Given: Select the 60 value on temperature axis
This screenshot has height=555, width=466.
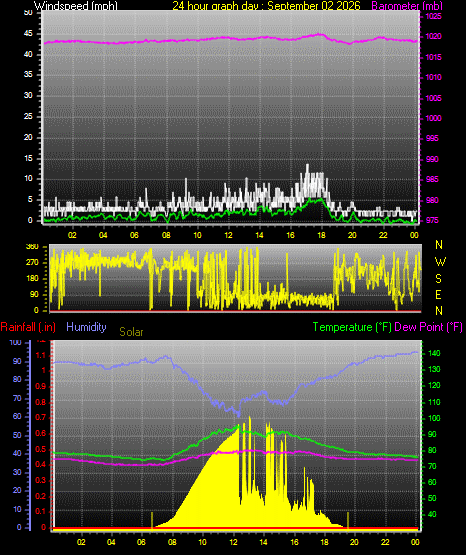Looking at the screenshot, I should tap(432, 482).
